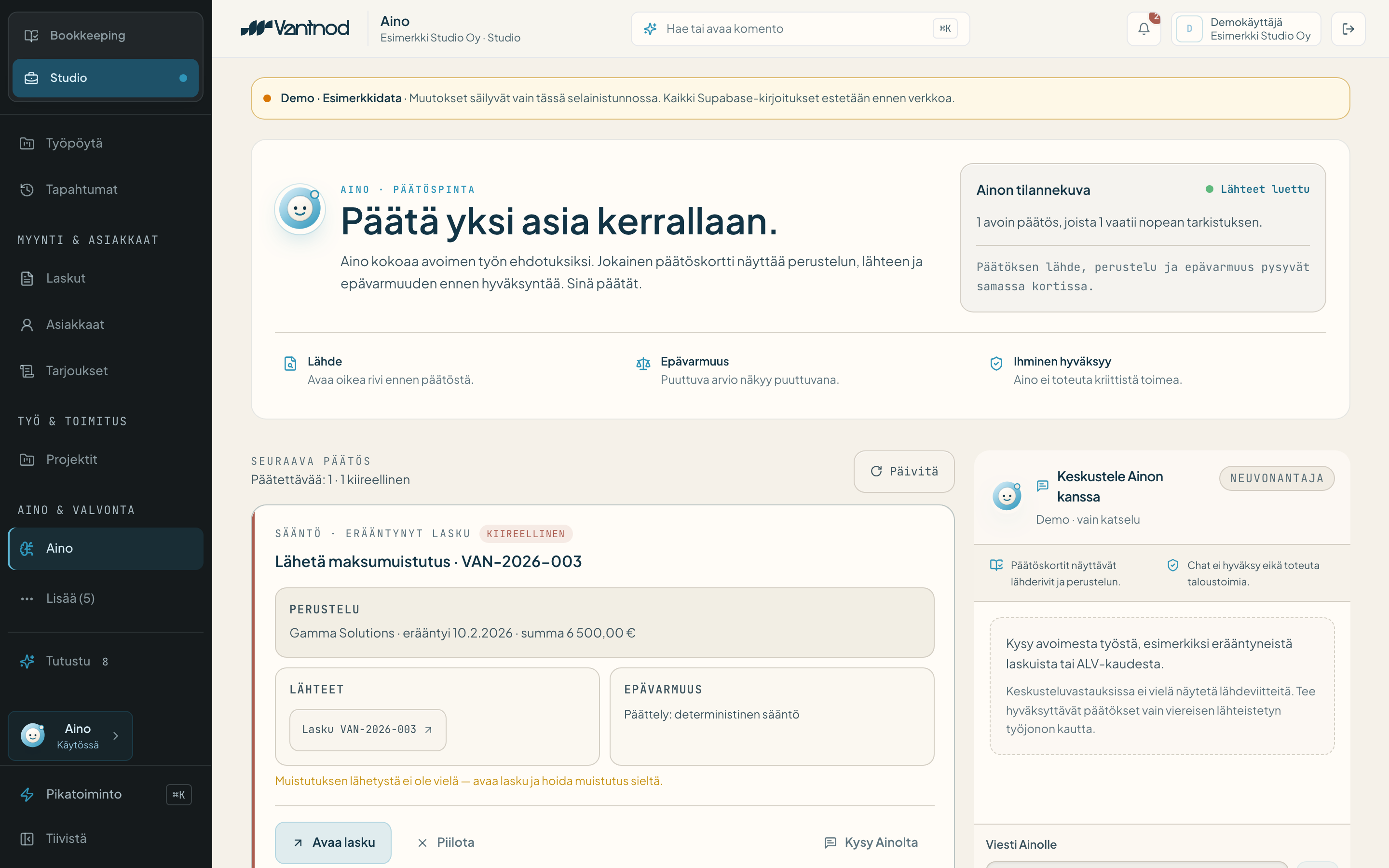The height and width of the screenshot is (868, 1389).
Task: Click the Vantnod logo
Action: coord(295,28)
